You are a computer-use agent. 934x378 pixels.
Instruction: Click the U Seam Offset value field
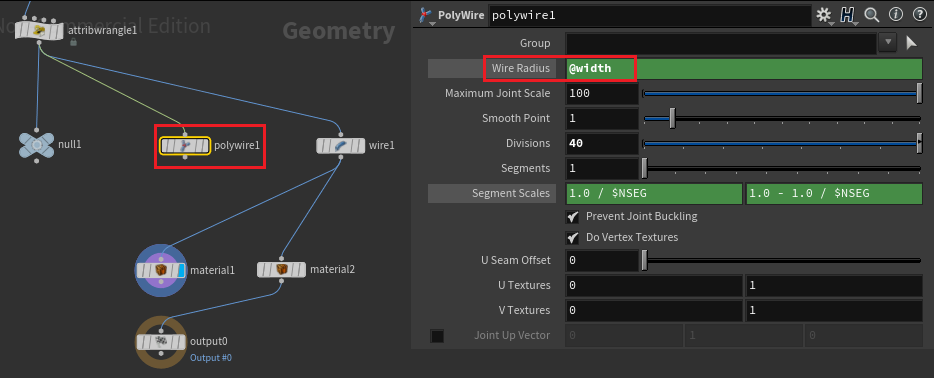coord(602,260)
